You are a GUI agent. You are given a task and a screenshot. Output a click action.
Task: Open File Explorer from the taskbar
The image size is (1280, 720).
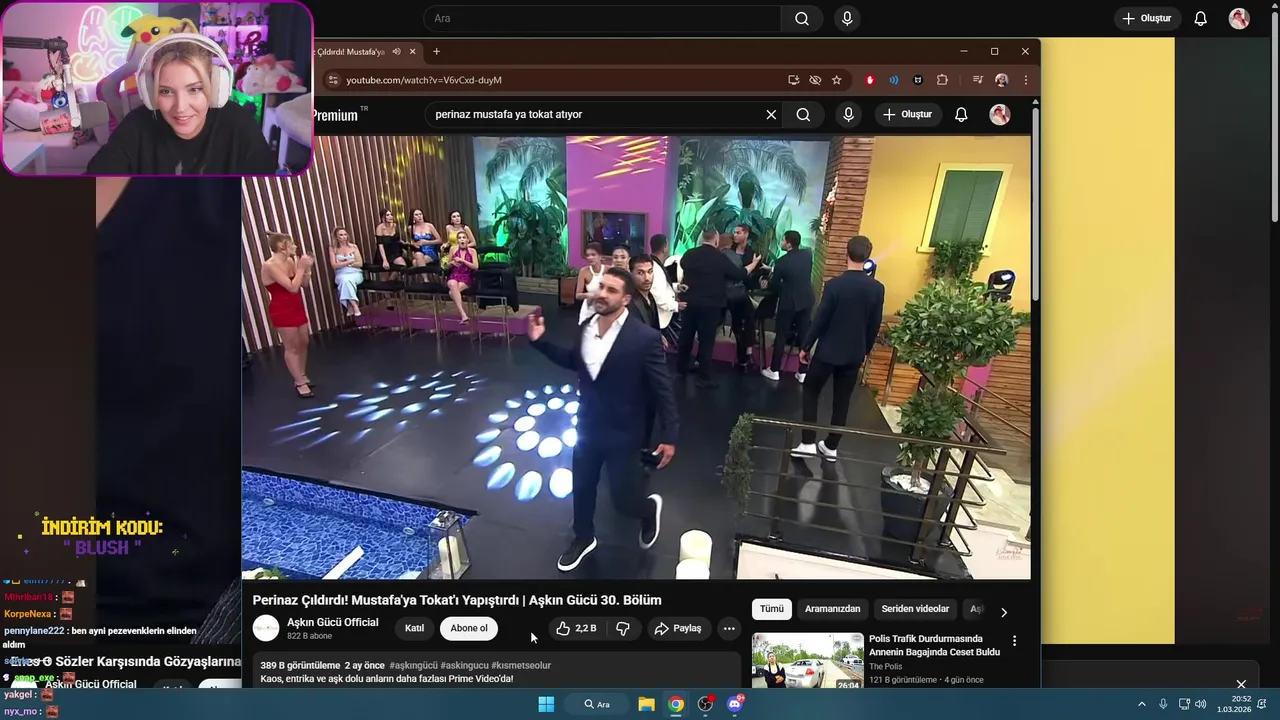(x=646, y=704)
